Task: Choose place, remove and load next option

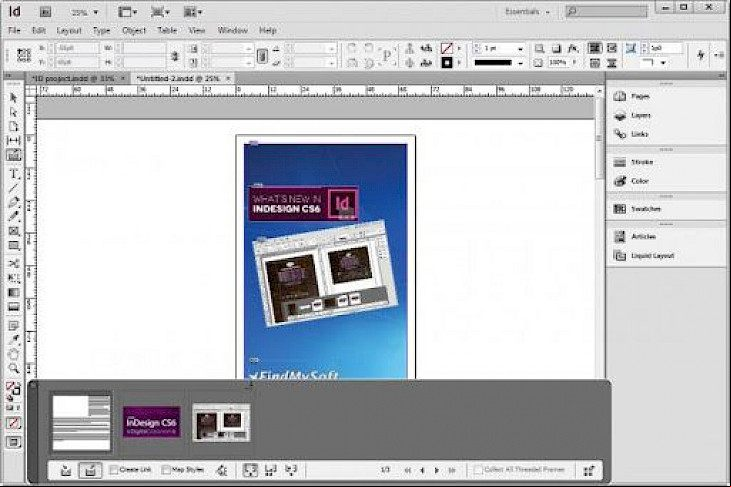Action: [250, 471]
